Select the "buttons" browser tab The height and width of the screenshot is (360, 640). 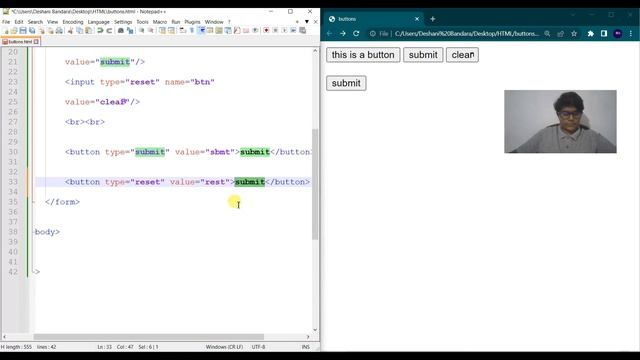tap(373, 19)
